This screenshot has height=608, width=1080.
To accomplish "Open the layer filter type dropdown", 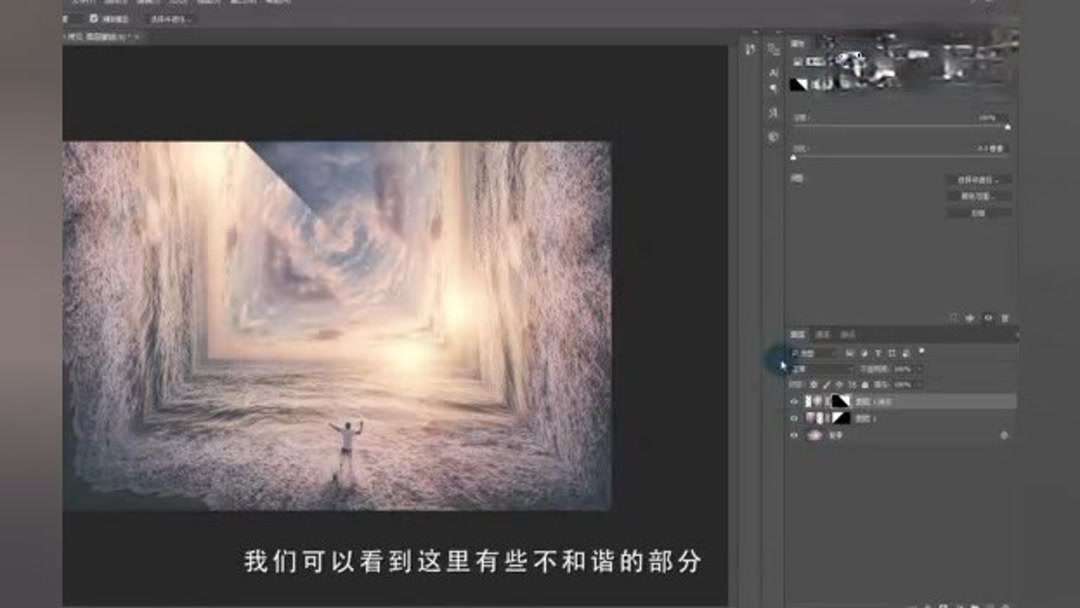I will pos(806,352).
